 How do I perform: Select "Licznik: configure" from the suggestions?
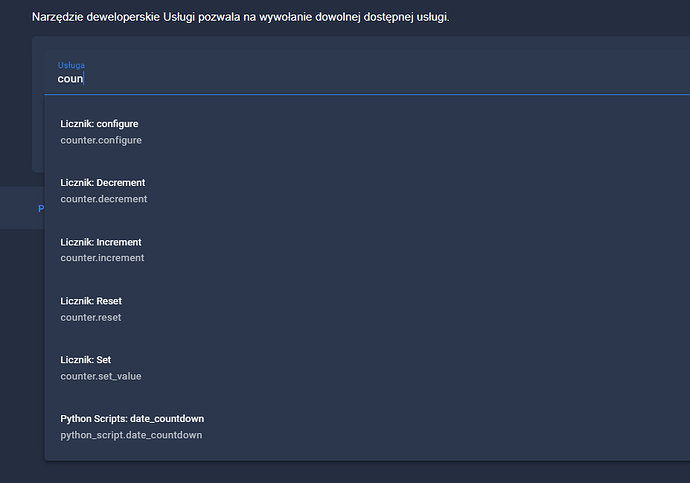pyautogui.click(x=99, y=124)
